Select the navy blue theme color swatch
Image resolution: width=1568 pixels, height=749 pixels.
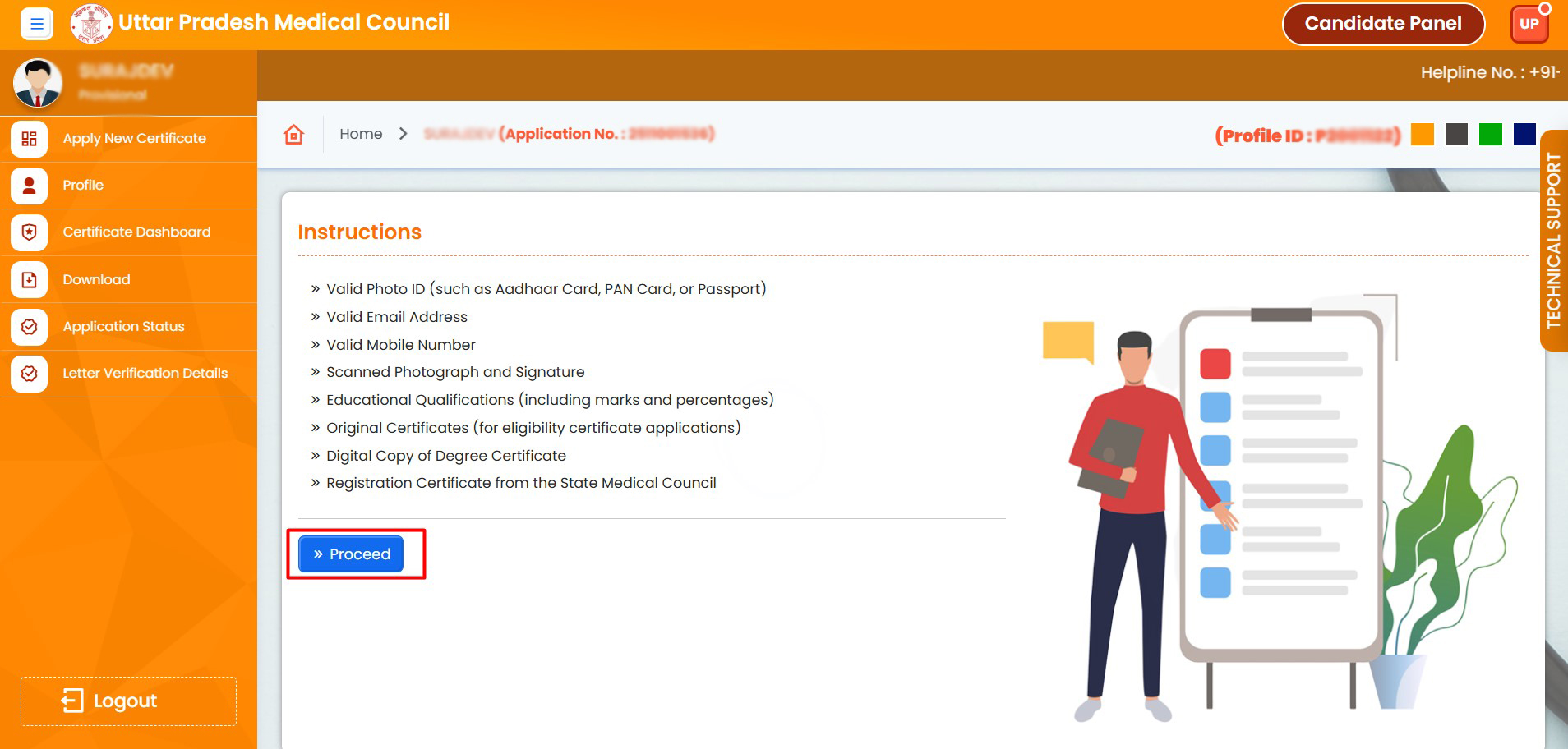(1524, 135)
